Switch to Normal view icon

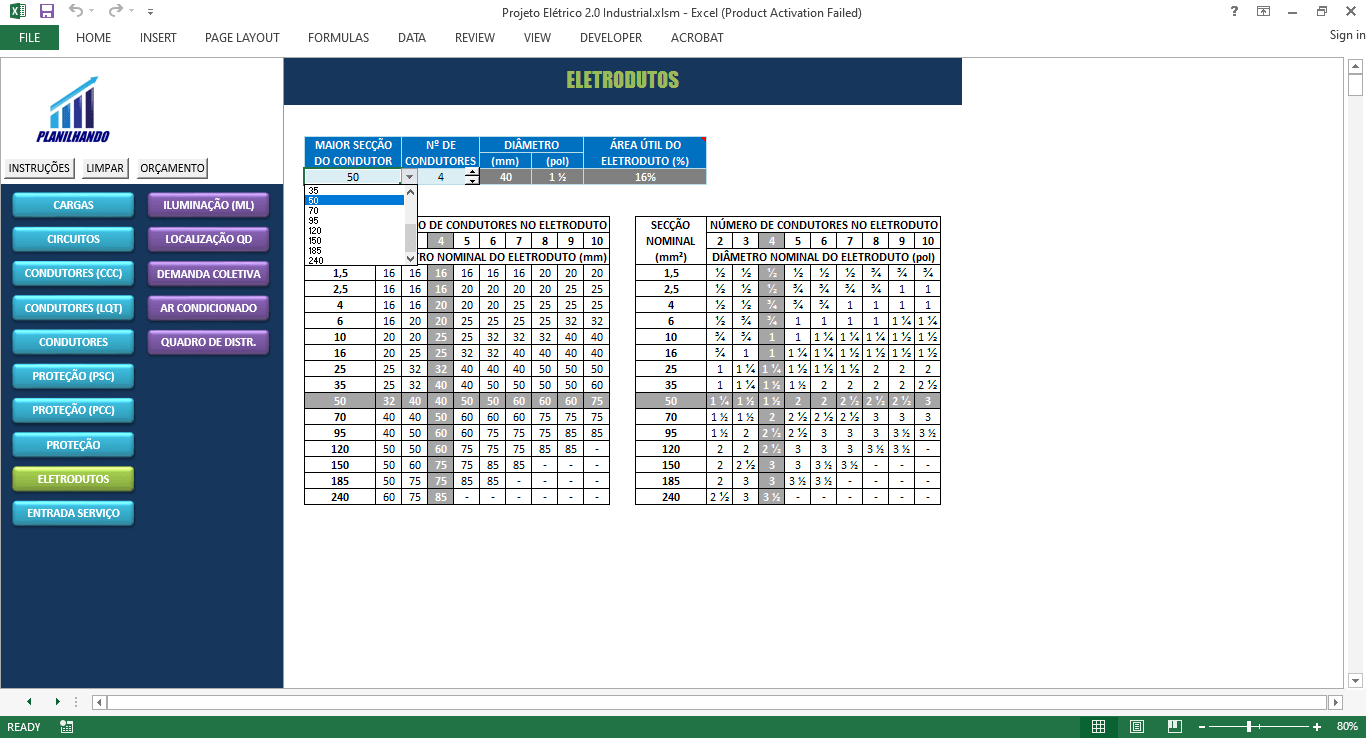(1099, 726)
